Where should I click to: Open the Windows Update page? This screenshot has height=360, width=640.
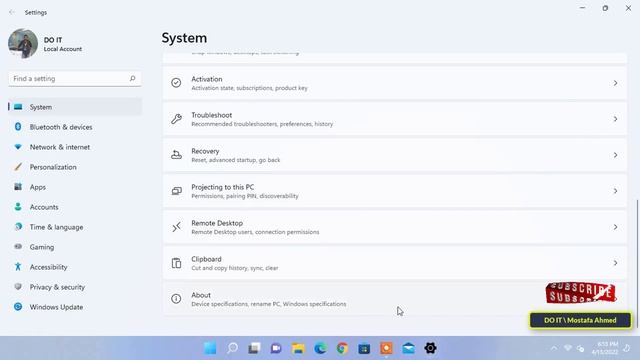[x=75, y=307]
